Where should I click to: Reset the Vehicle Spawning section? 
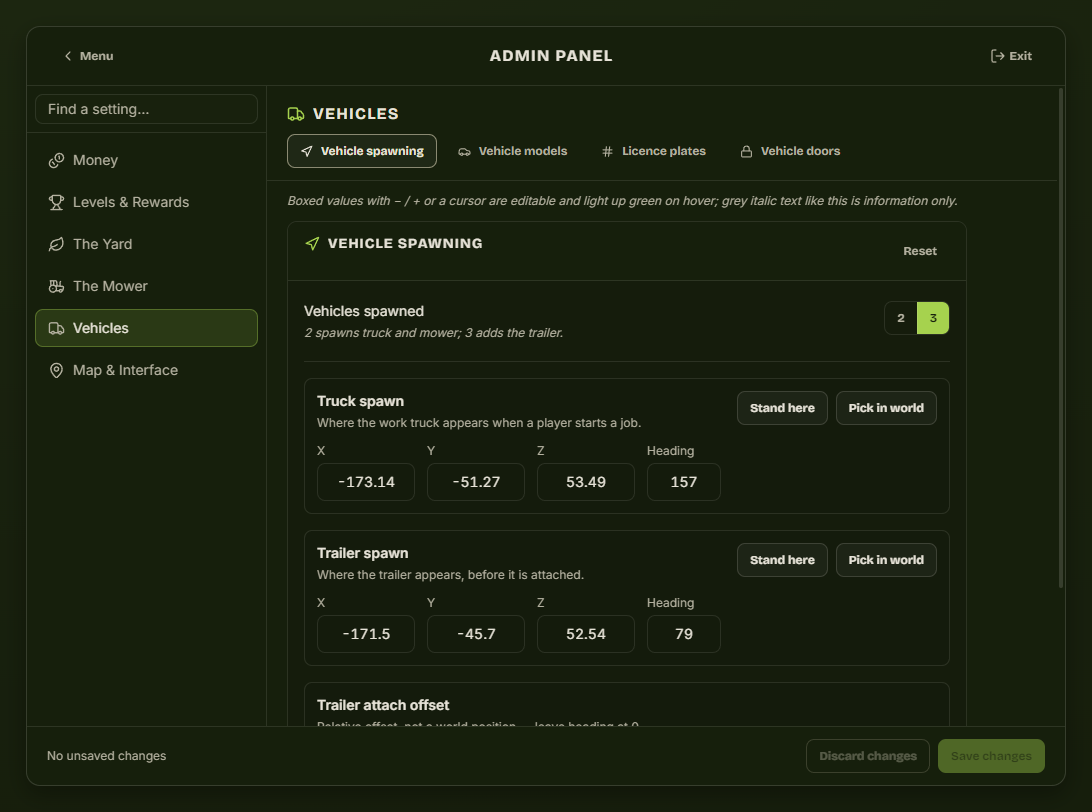[920, 251]
